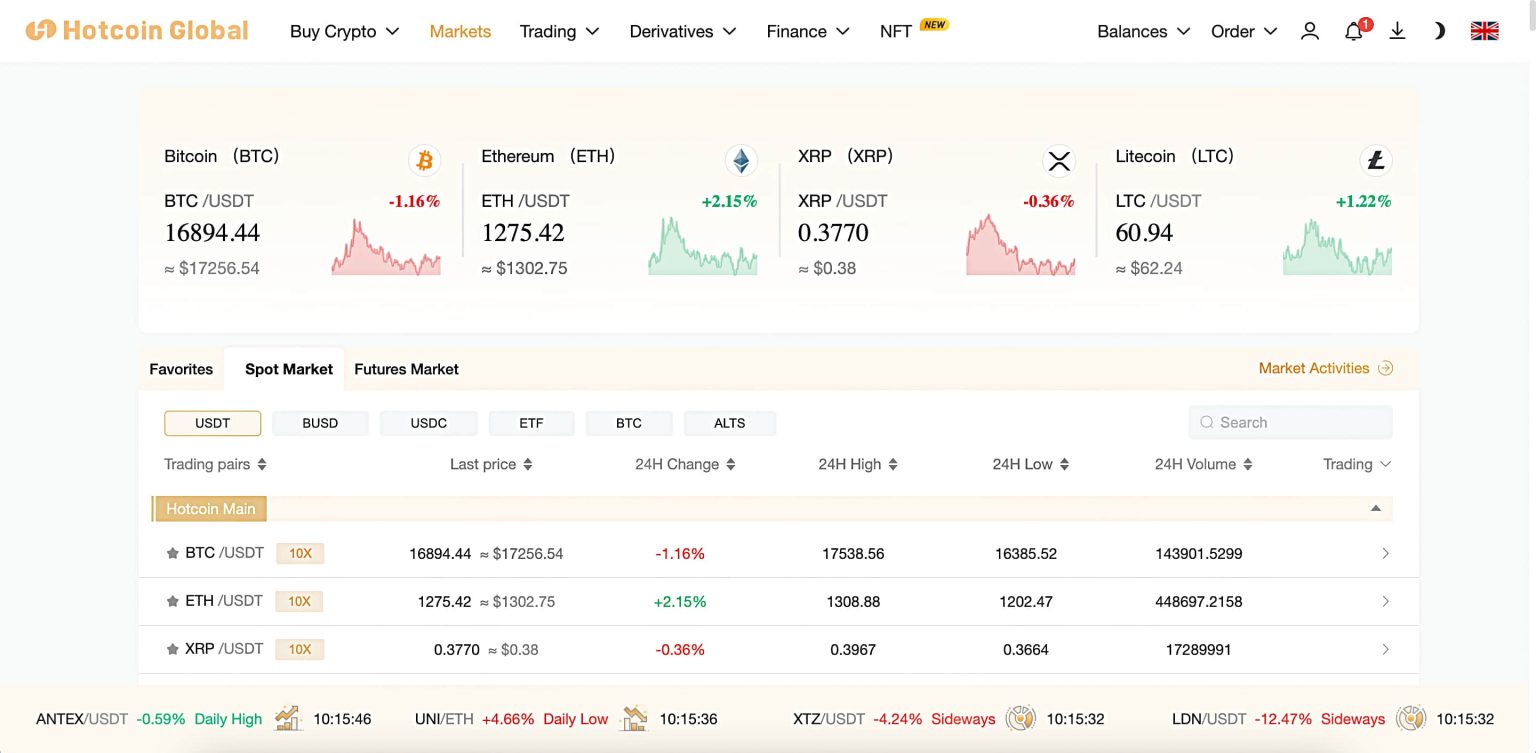Click the Litecoin logo icon
1536x753 pixels.
click(1375, 160)
